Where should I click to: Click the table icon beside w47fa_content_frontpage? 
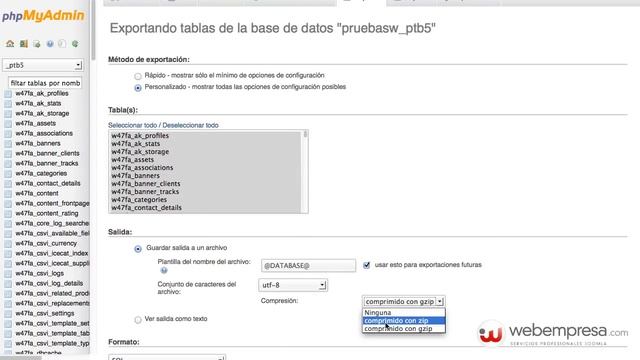tap(8, 204)
